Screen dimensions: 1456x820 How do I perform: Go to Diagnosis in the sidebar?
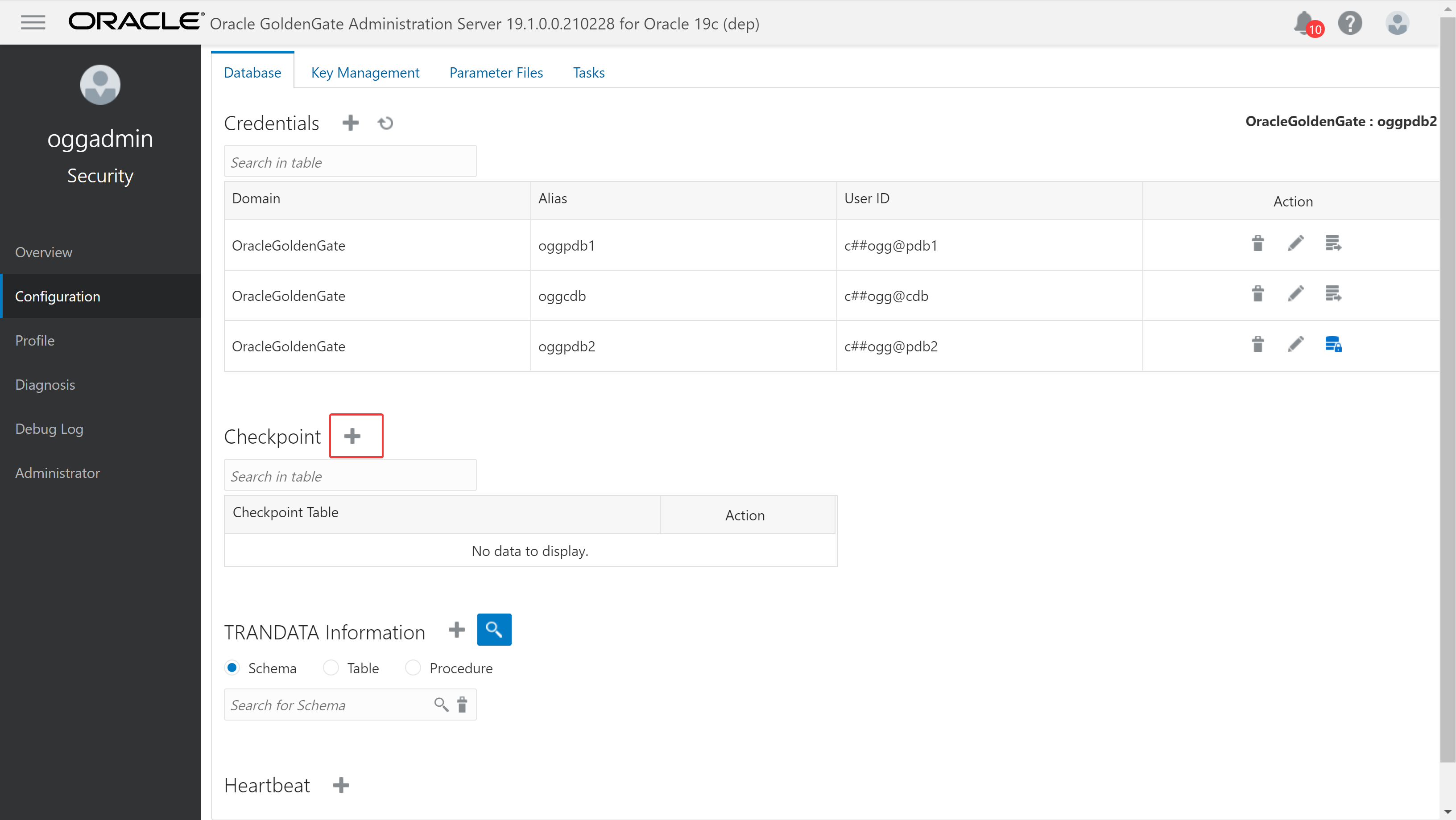tap(45, 385)
